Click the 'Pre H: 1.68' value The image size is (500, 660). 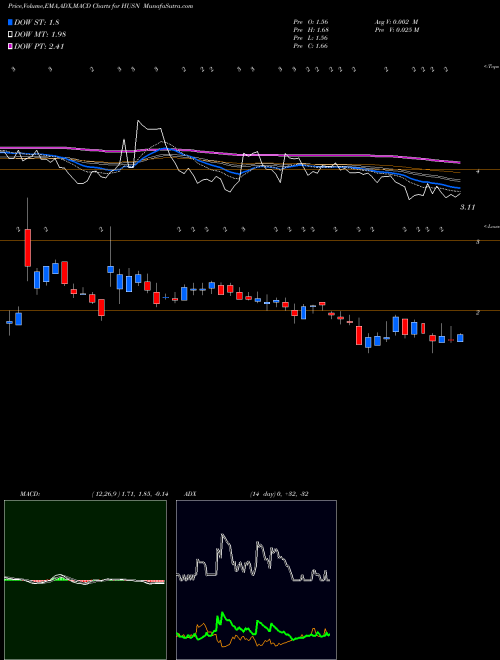click(x=311, y=30)
